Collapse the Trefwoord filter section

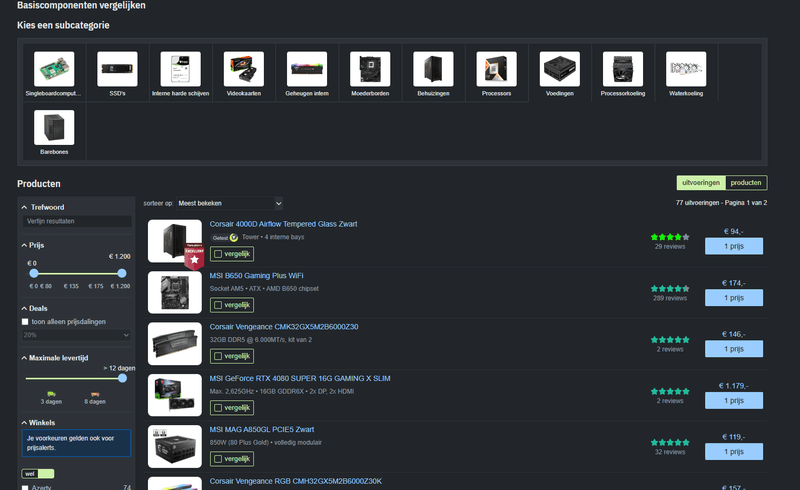43,207
